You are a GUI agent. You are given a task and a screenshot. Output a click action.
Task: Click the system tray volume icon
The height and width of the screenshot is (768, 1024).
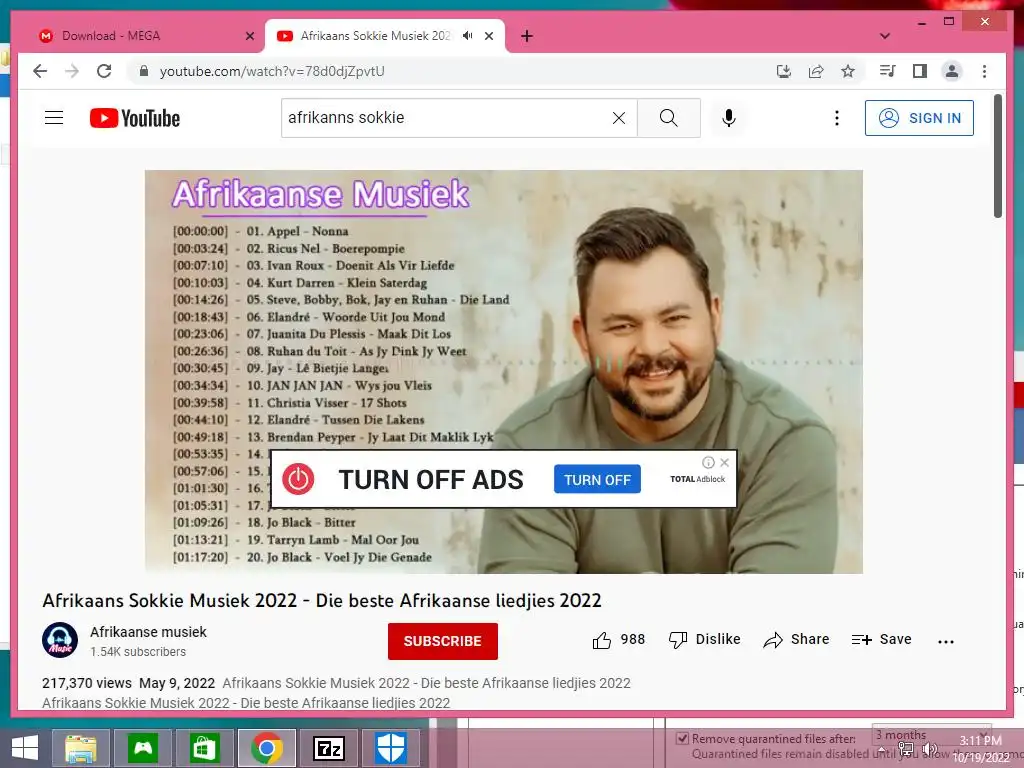929,750
